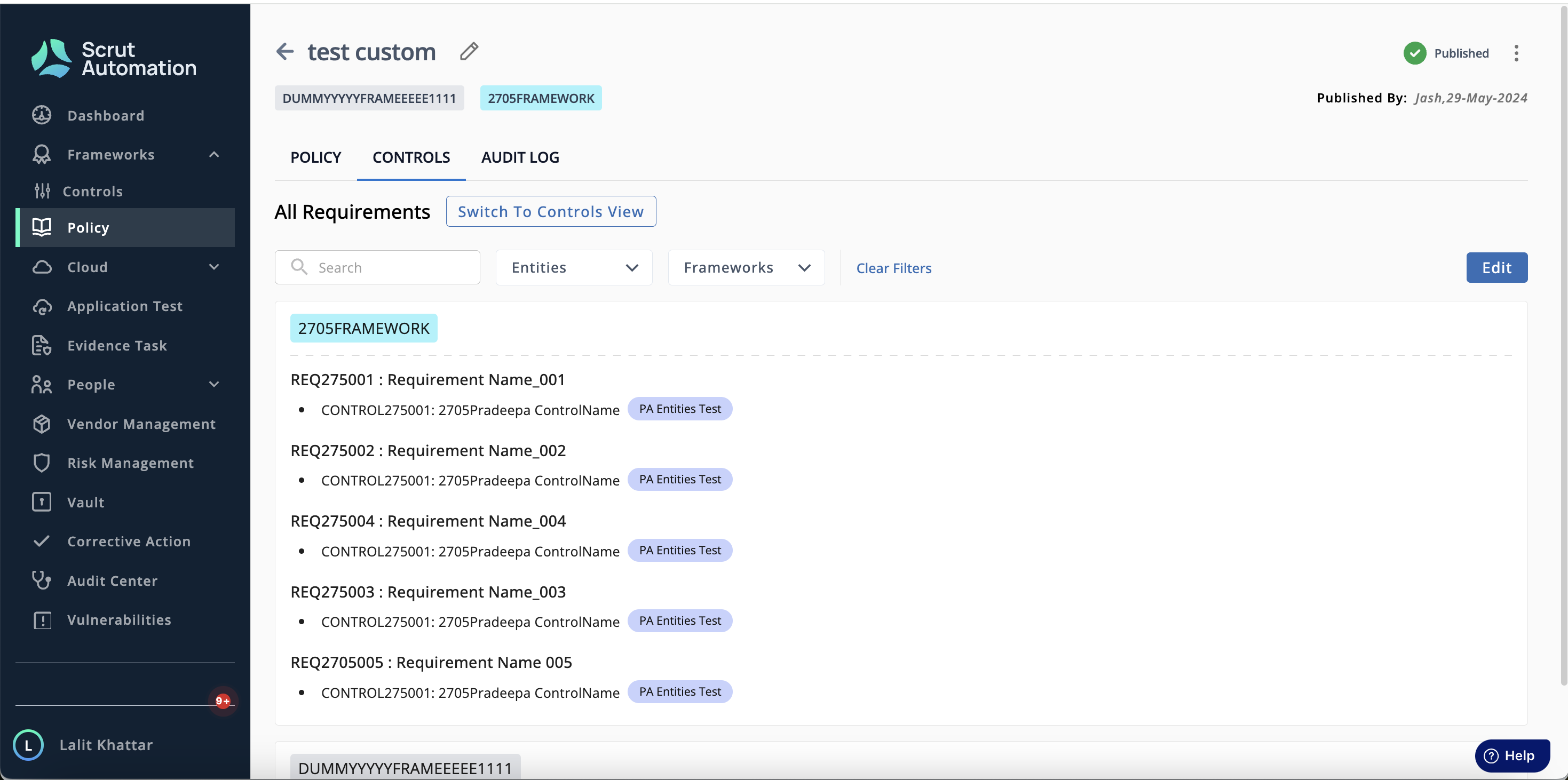This screenshot has width=1568, height=780.
Task: Open Vendor Management in sidebar
Action: click(141, 424)
